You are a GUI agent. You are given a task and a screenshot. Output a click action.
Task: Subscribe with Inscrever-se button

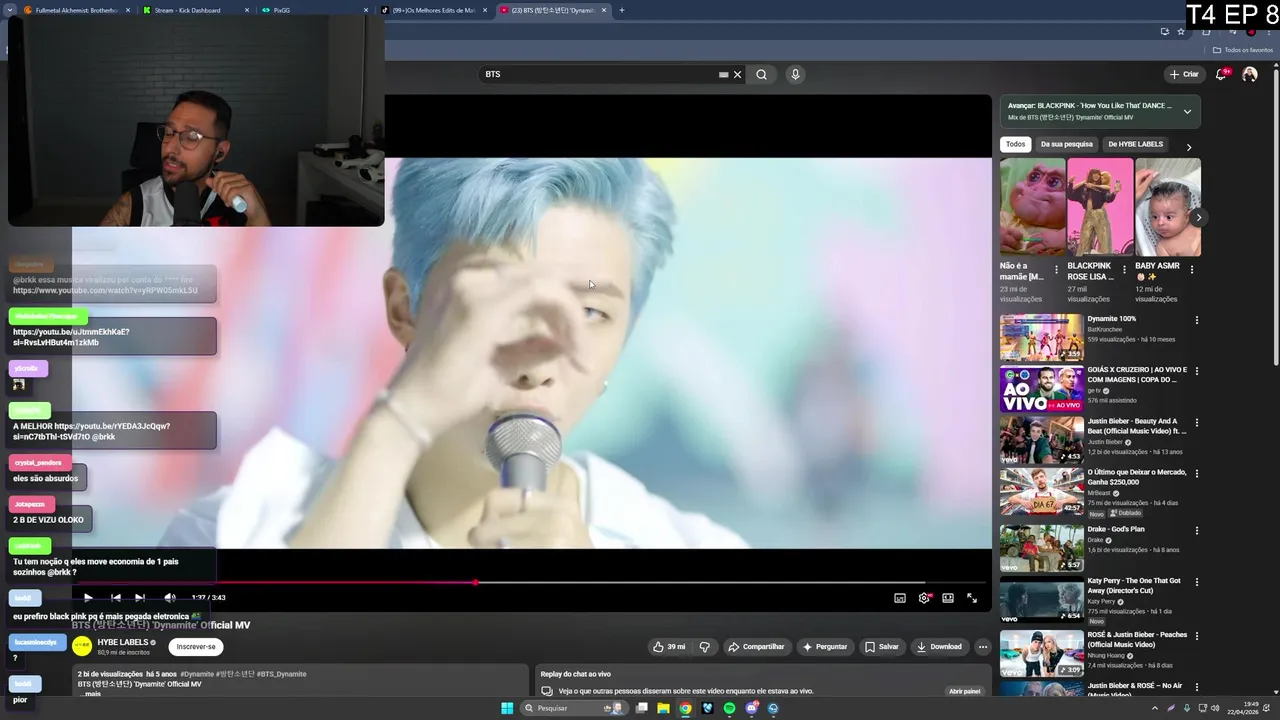(196, 647)
